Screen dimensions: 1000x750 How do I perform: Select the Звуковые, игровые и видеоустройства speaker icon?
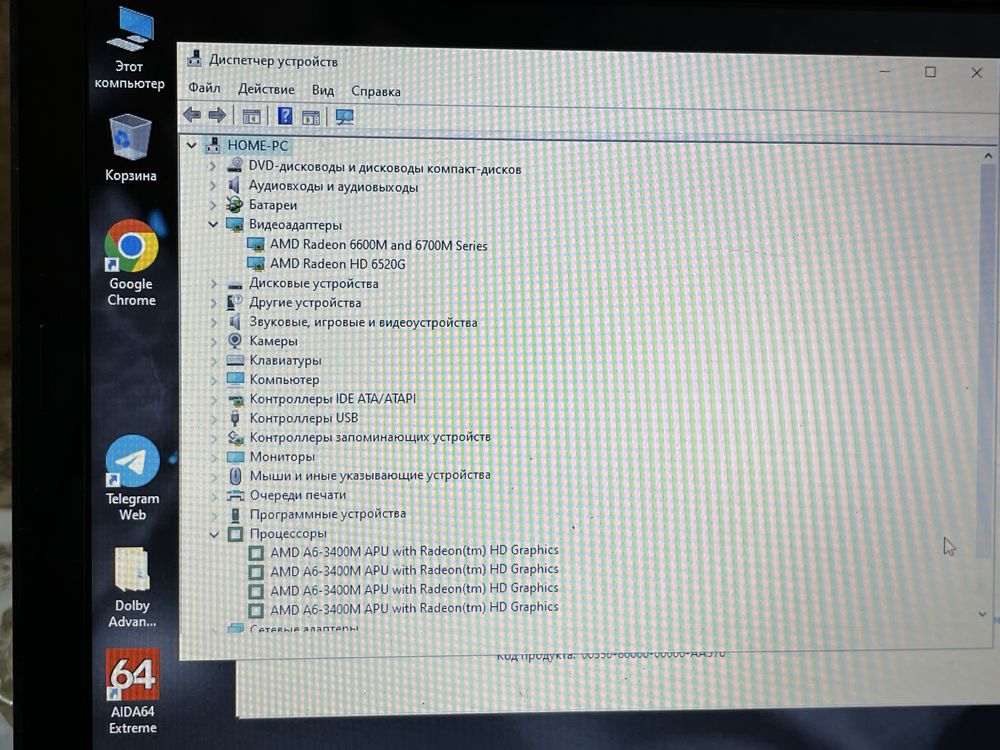(235, 321)
